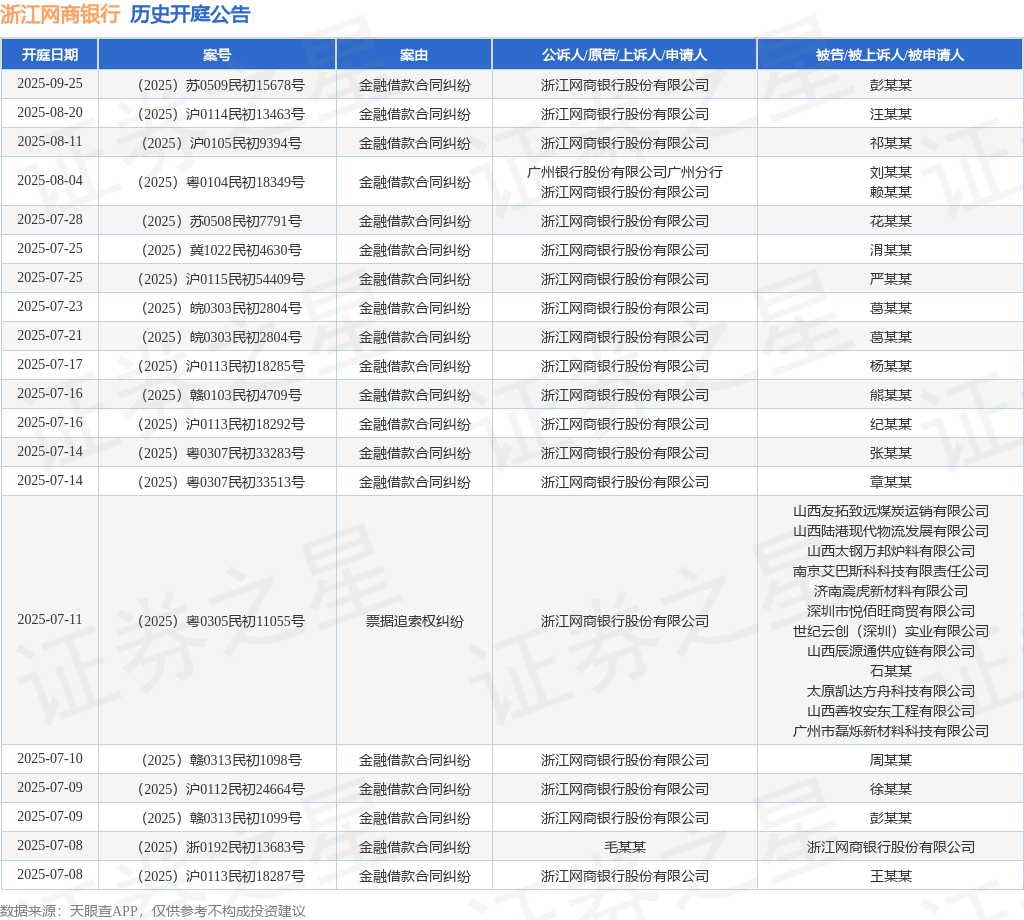Click case number 沪0113民初18292号
Screen dimensions: 1024x920
pyautogui.click(x=221, y=424)
